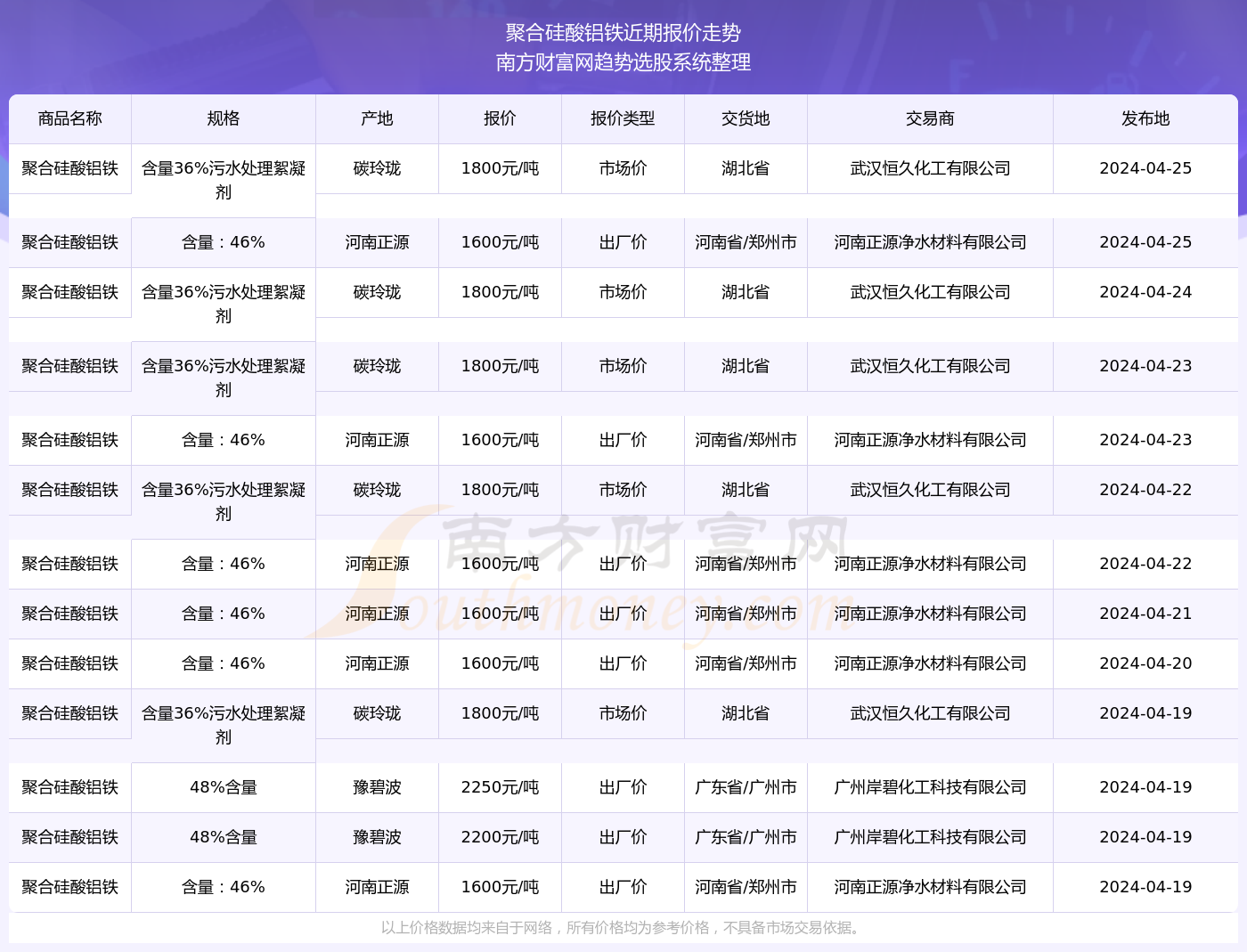Image resolution: width=1247 pixels, height=952 pixels.
Task: Click the 发布地 column header
Action: pos(1145,119)
